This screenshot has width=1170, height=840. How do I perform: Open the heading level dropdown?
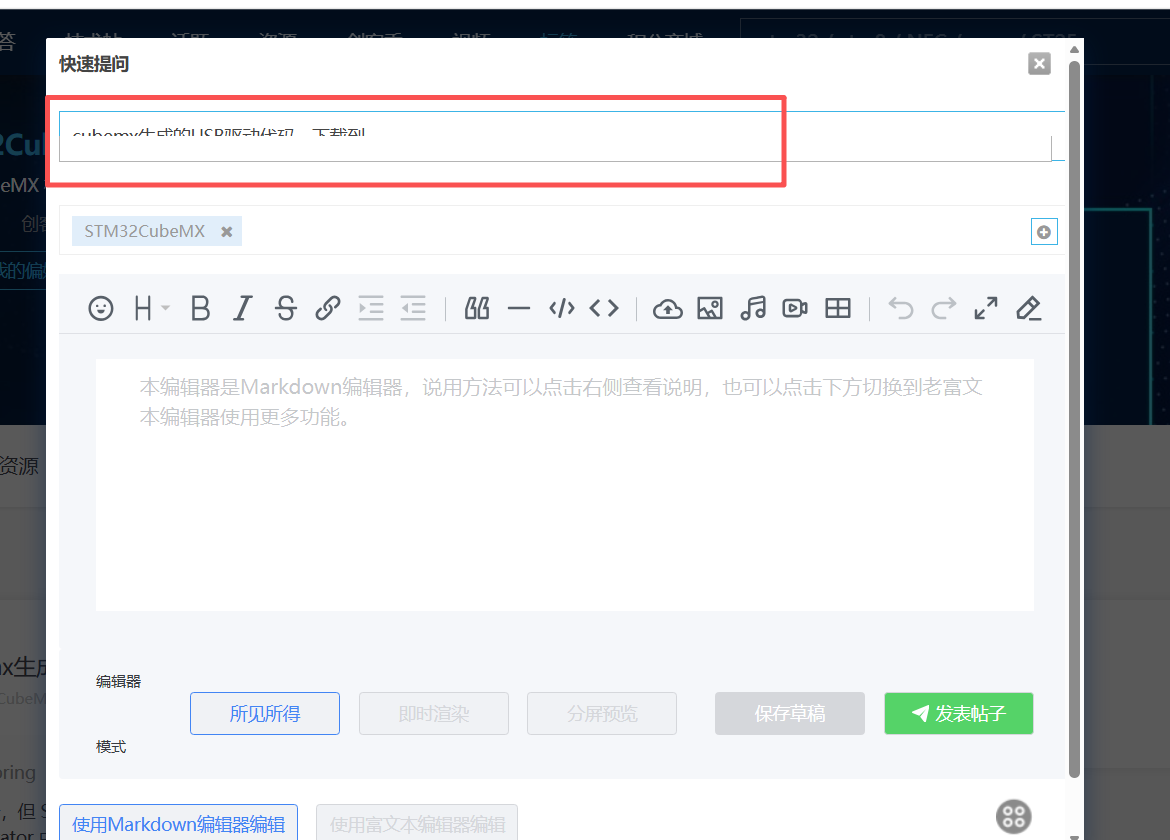[151, 308]
